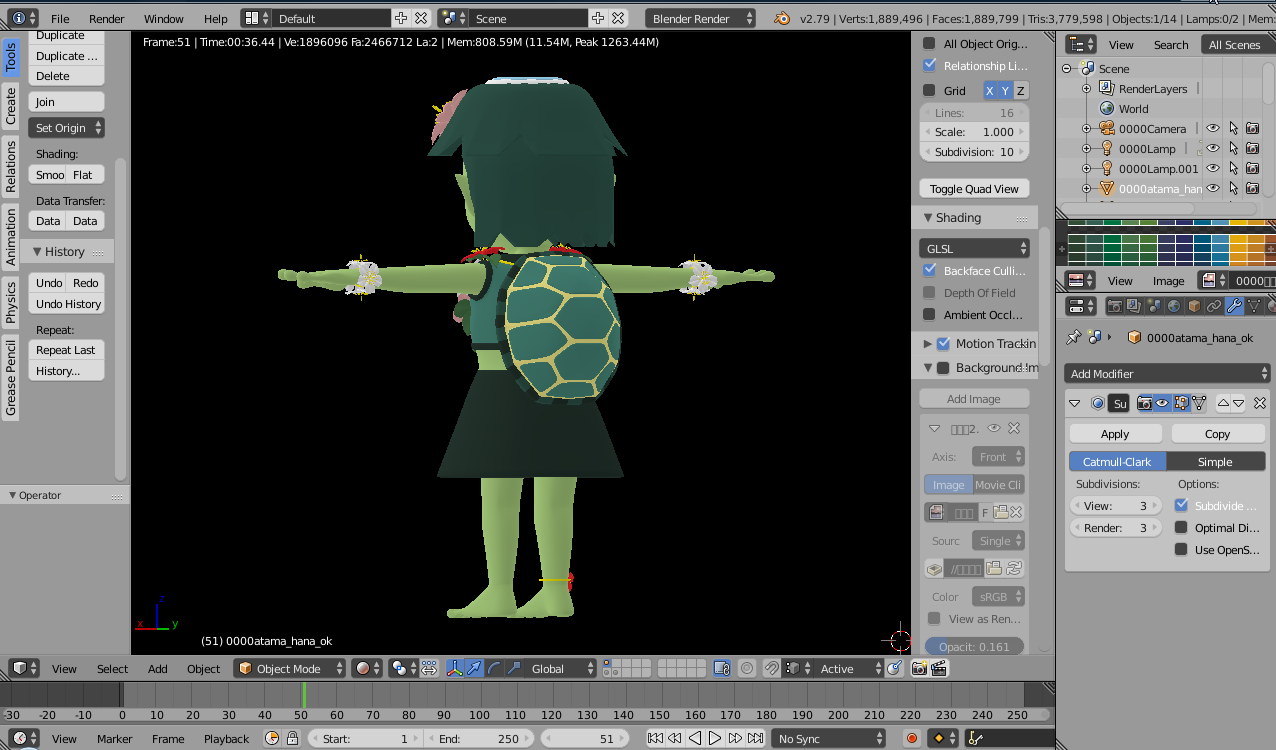Switch to the Create tab in tool shelf
This screenshot has height=750, width=1276.
[x=11, y=106]
